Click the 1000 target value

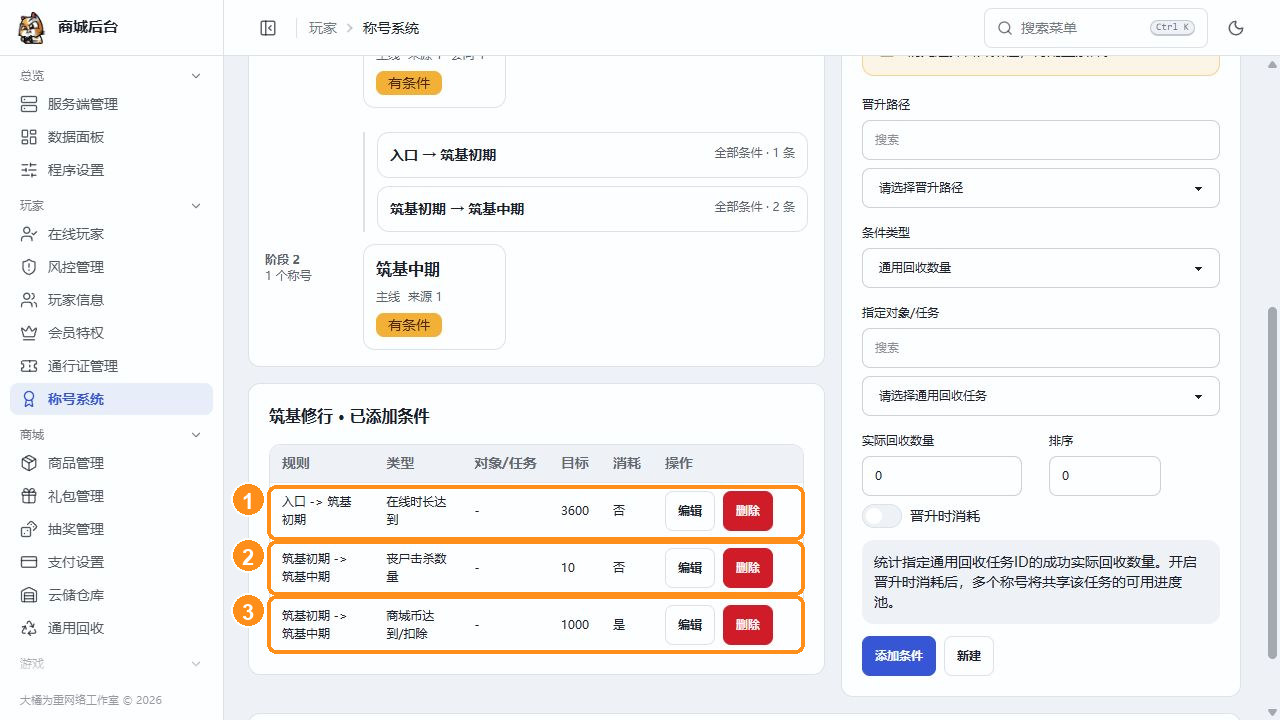click(575, 624)
